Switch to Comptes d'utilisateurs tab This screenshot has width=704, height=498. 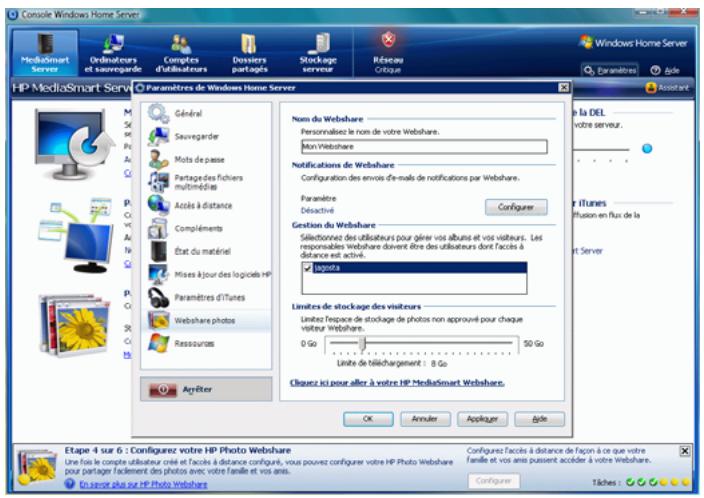point(181,53)
